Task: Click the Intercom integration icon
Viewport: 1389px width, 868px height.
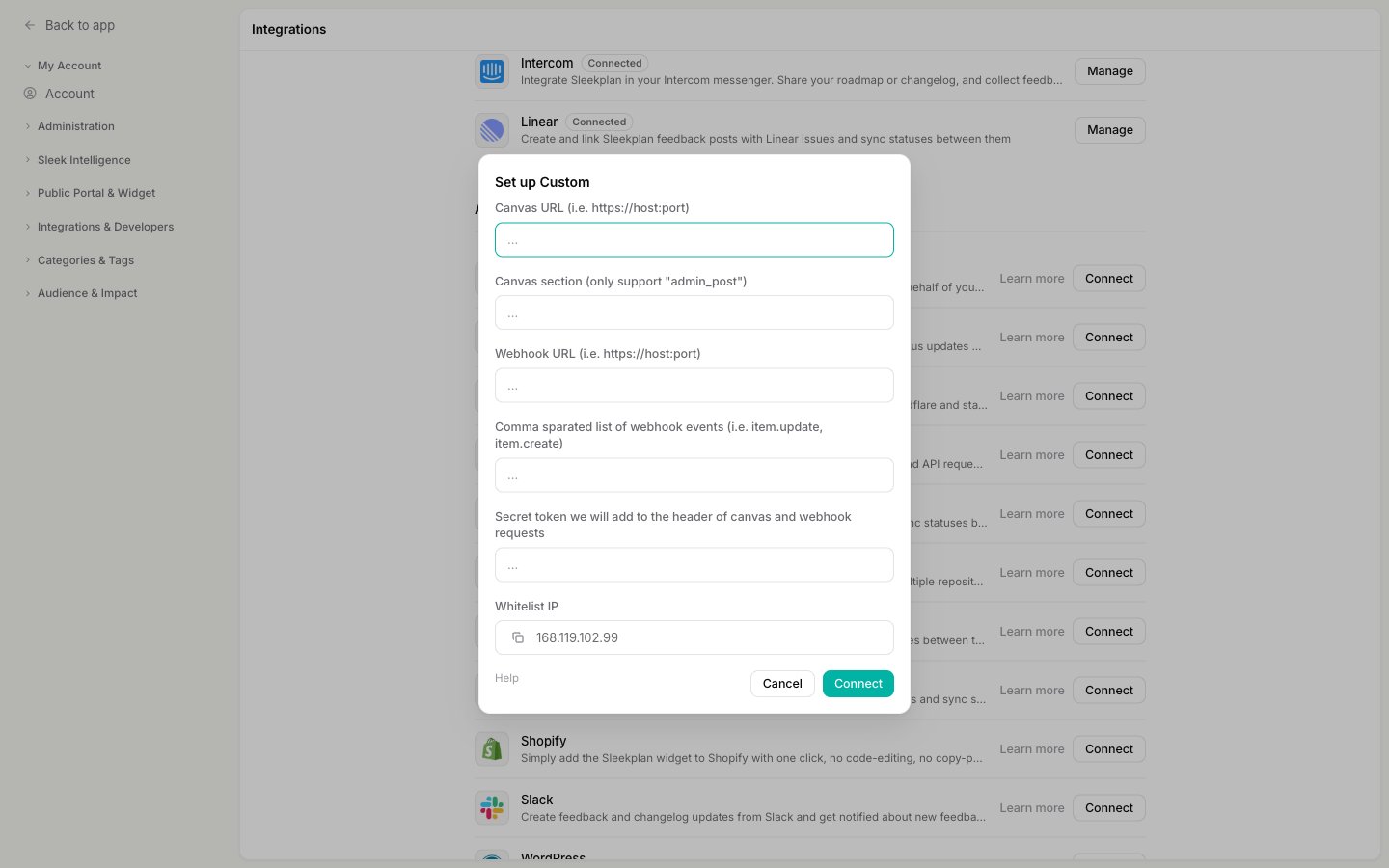Action: tap(492, 71)
